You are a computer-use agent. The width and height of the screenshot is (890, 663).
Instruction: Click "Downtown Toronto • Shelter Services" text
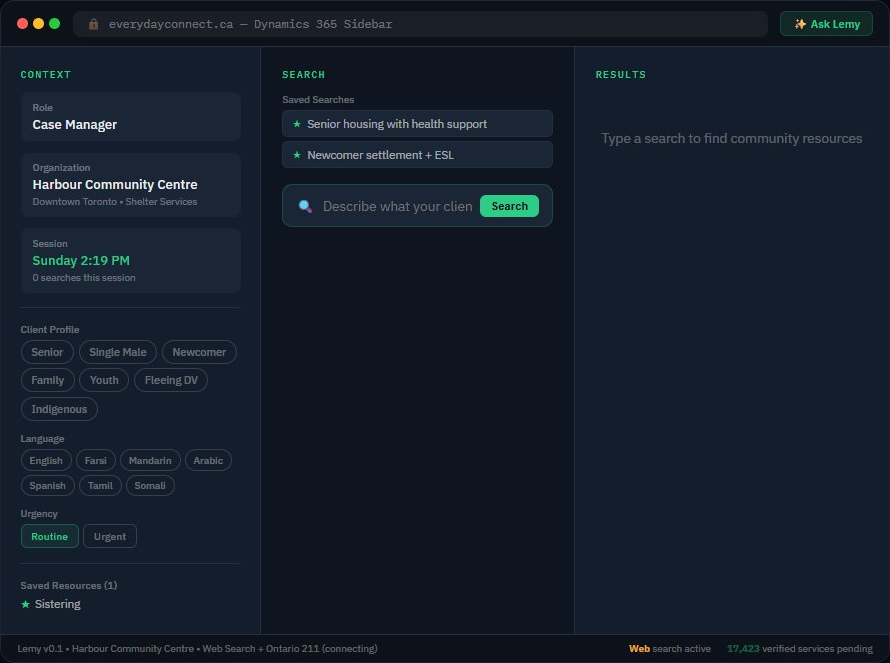115,202
